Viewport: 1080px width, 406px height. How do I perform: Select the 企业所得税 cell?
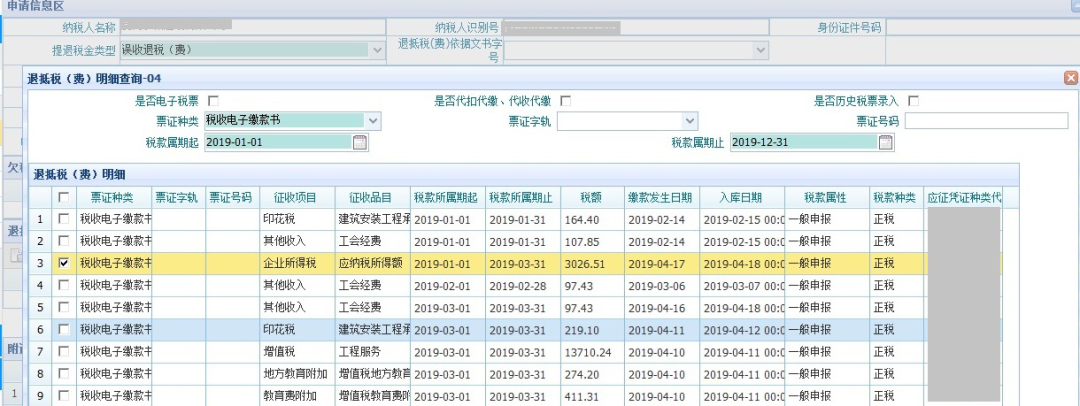point(297,263)
